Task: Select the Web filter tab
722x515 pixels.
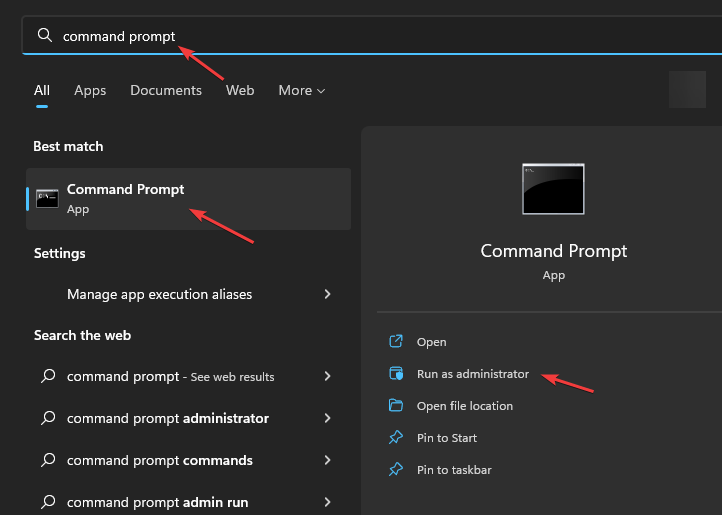Action: click(240, 90)
